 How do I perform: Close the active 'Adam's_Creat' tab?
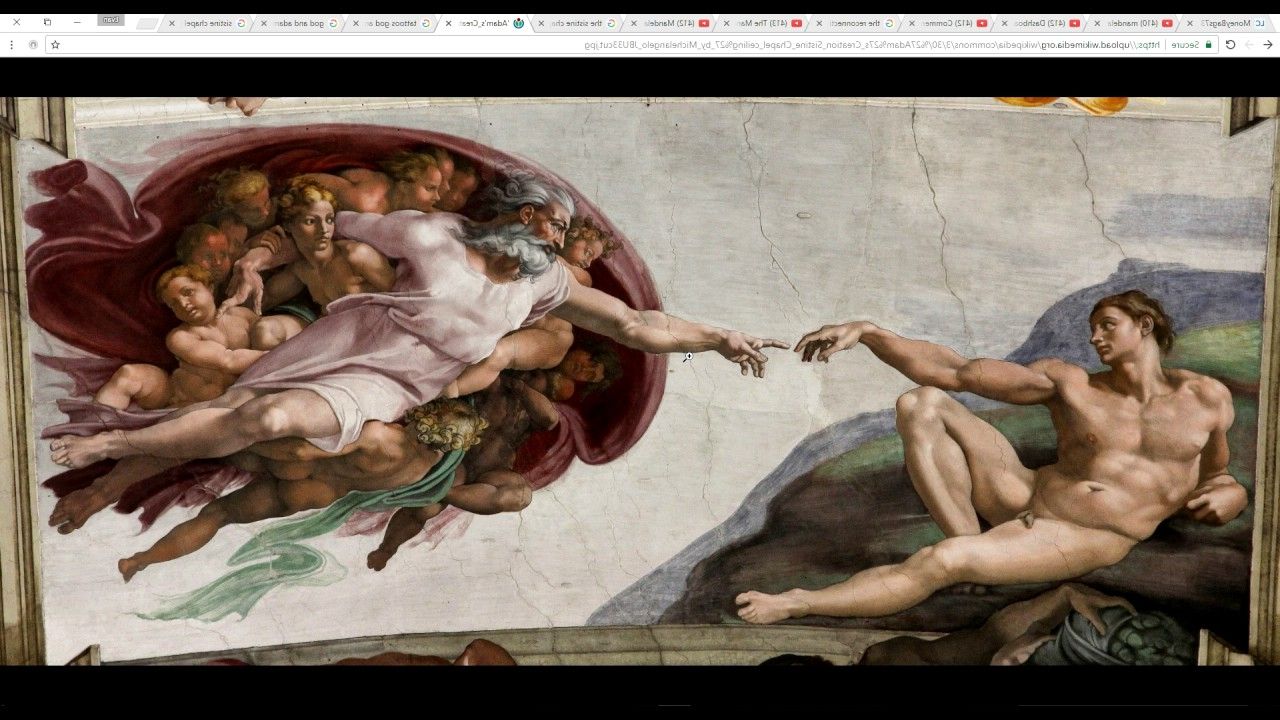448,23
